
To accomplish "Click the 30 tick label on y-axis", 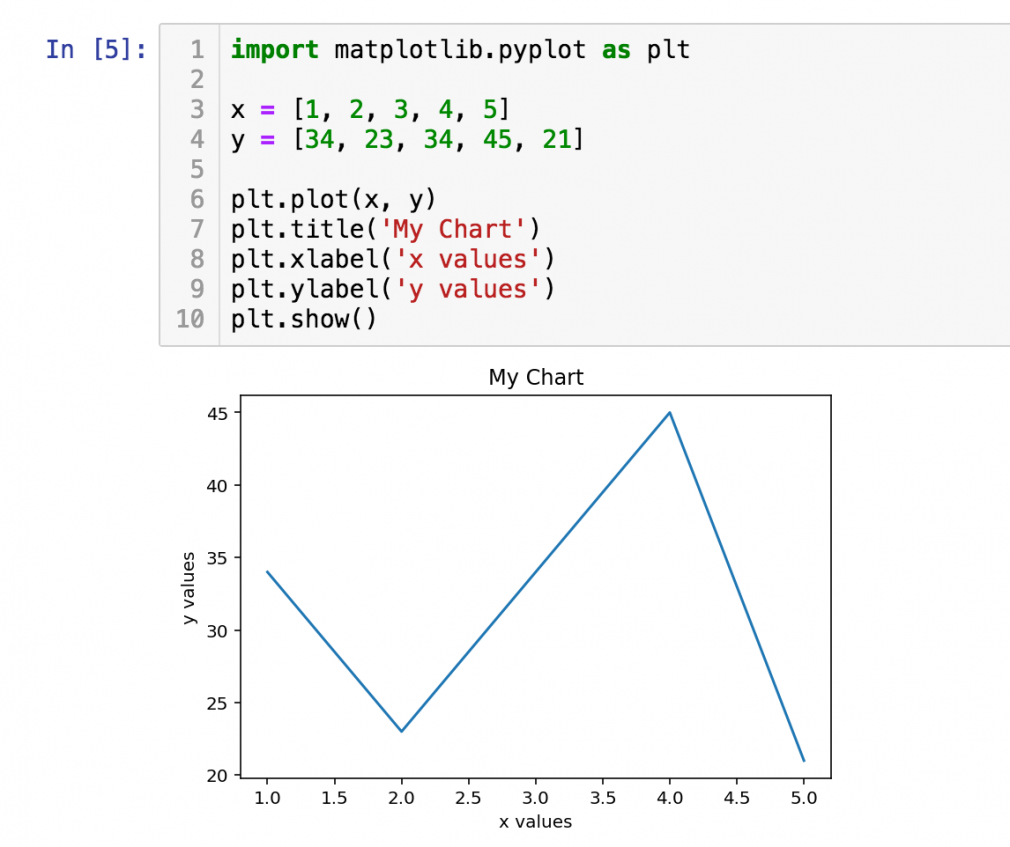I will tap(217, 631).
